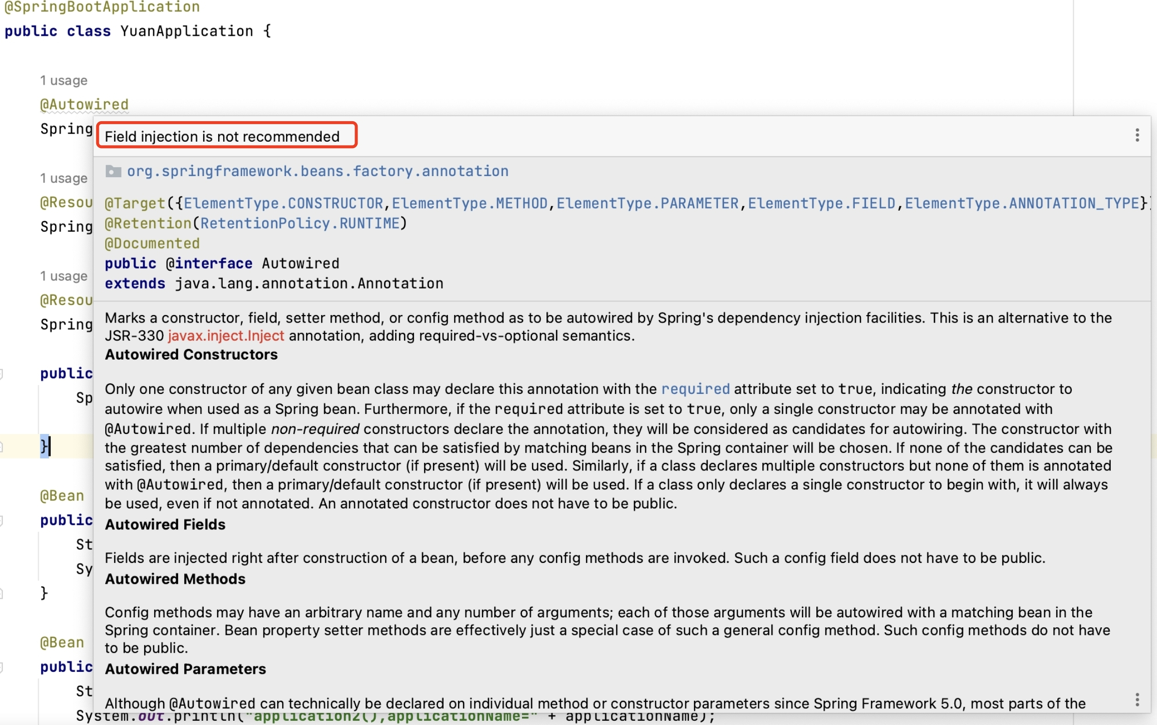Image resolution: width=1157 pixels, height=725 pixels.
Task: Follow the ElementType.FIELD link
Action: tap(821, 204)
